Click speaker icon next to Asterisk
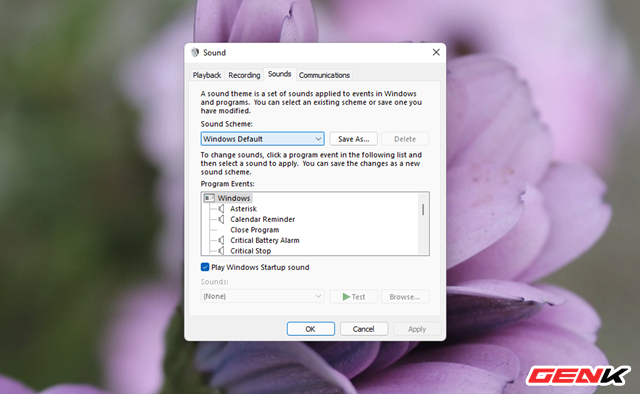This screenshot has width=640, height=394. (x=221, y=209)
